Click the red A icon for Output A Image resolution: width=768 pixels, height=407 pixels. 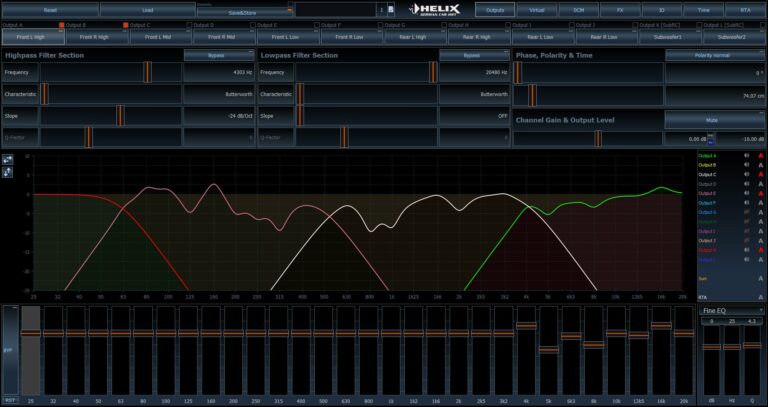[x=761, y=156]
